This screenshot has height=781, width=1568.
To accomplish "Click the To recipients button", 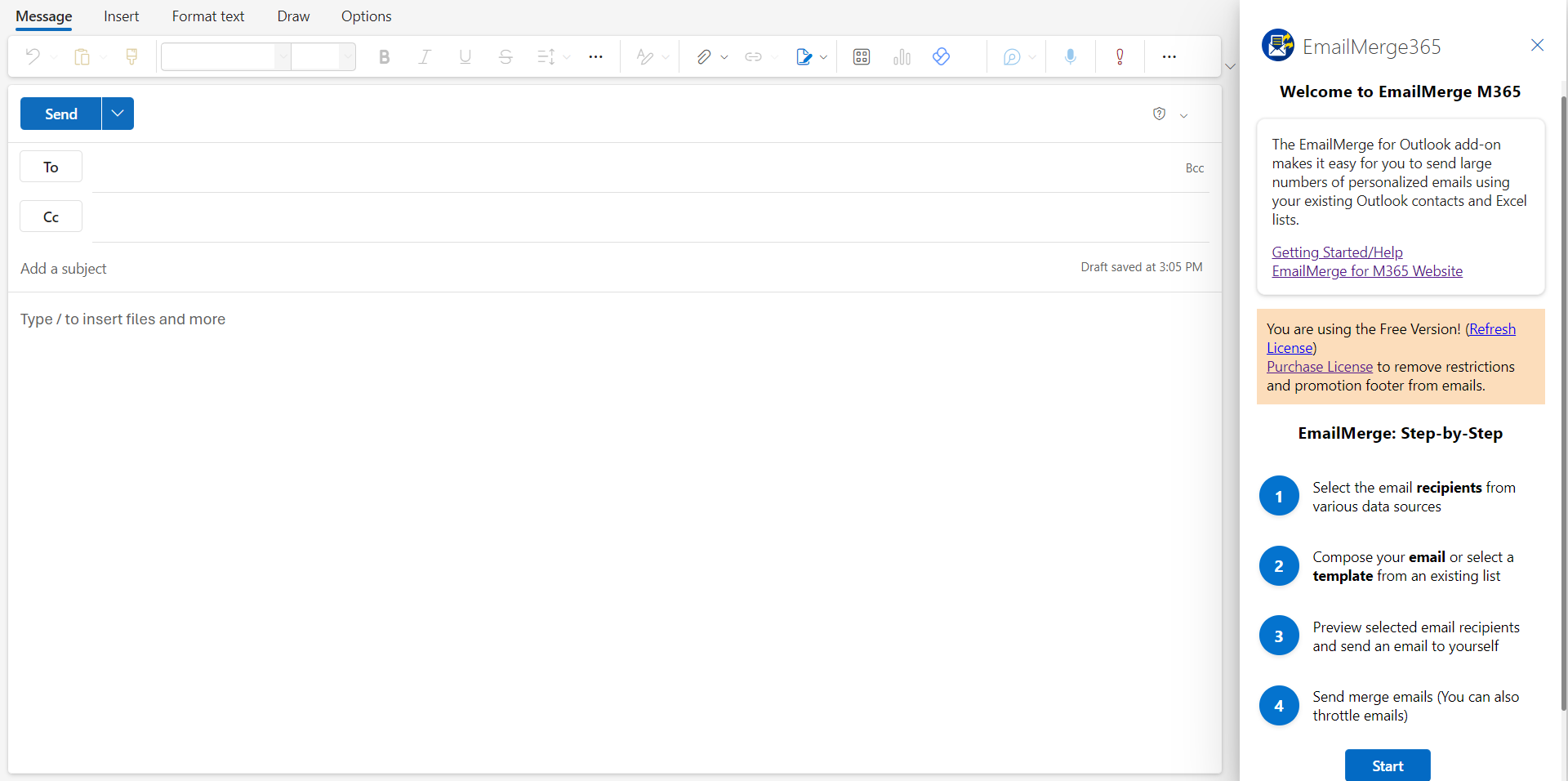I will click(51, 167).
